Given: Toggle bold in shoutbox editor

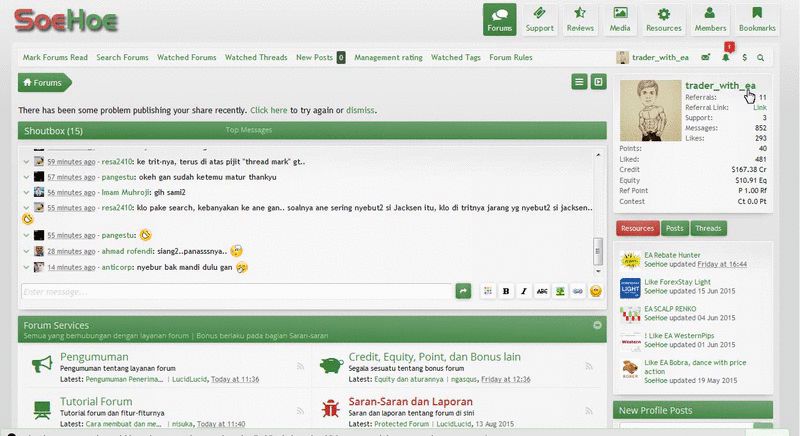Looking at the screenshot, I should click(x=507, y=291).
